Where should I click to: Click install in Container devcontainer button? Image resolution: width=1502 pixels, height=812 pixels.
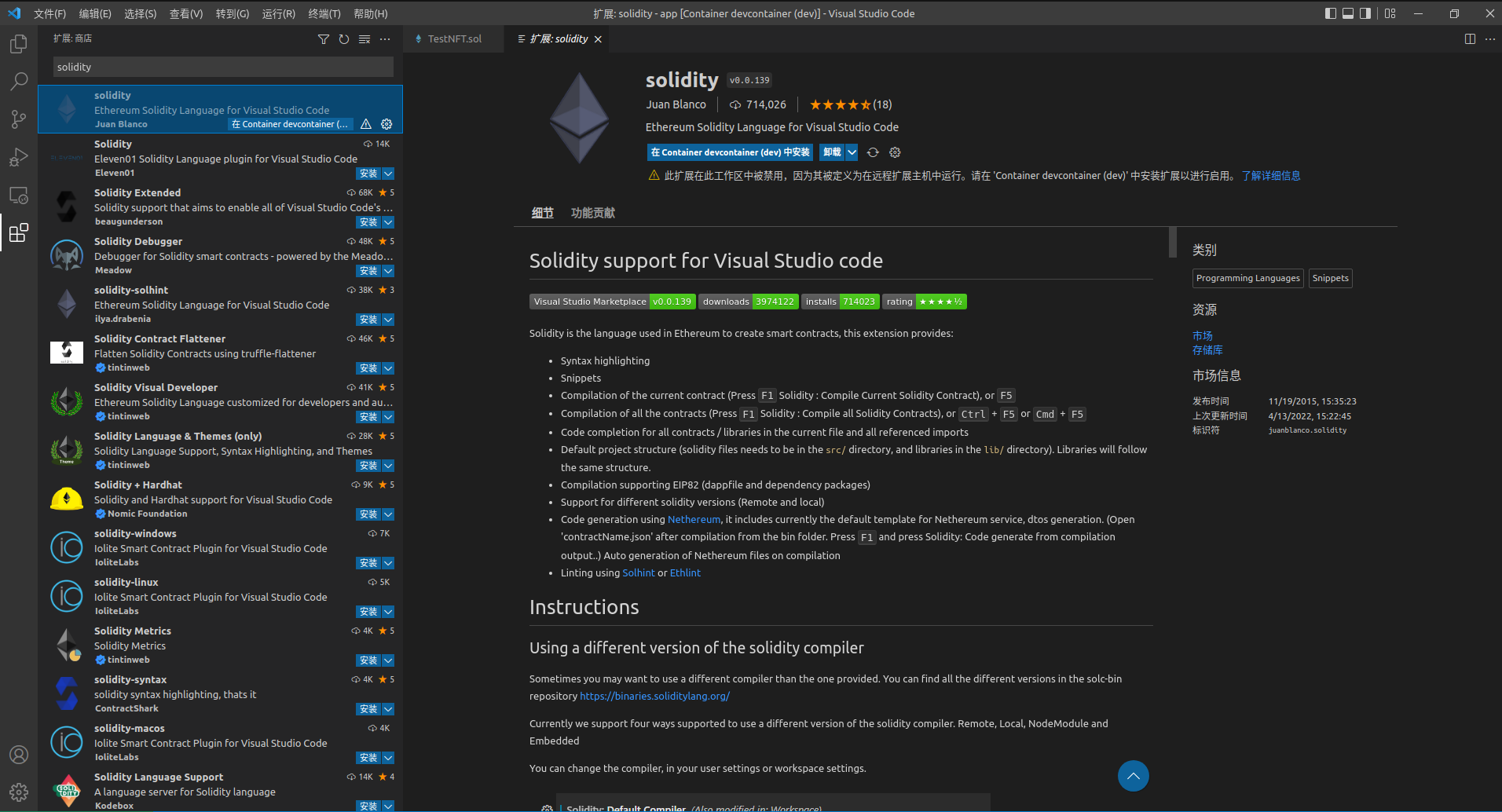(x=730, y=152)
